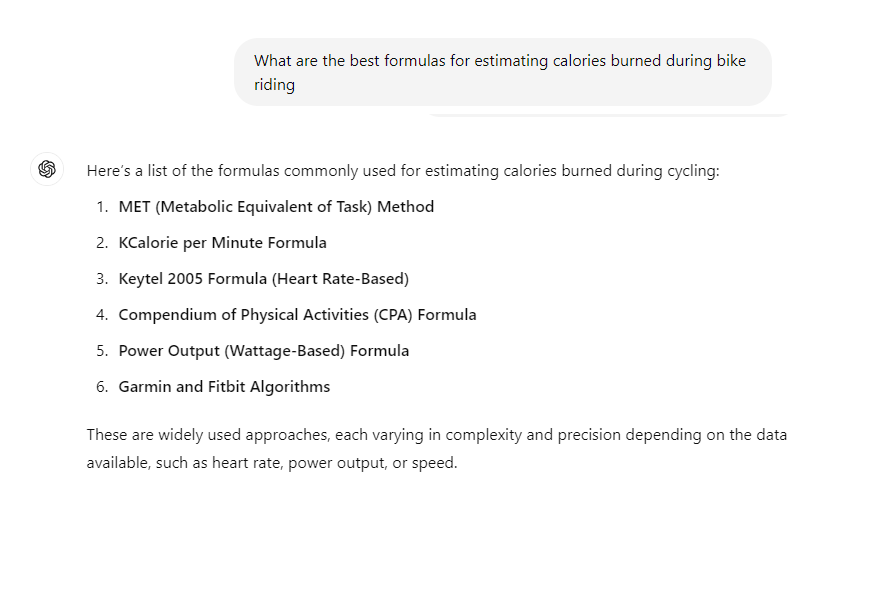Image resolution: width=895 pixels, height=589 pixels.
Task: Click the list number "6." marker
Action: click(x=102, y=386)
